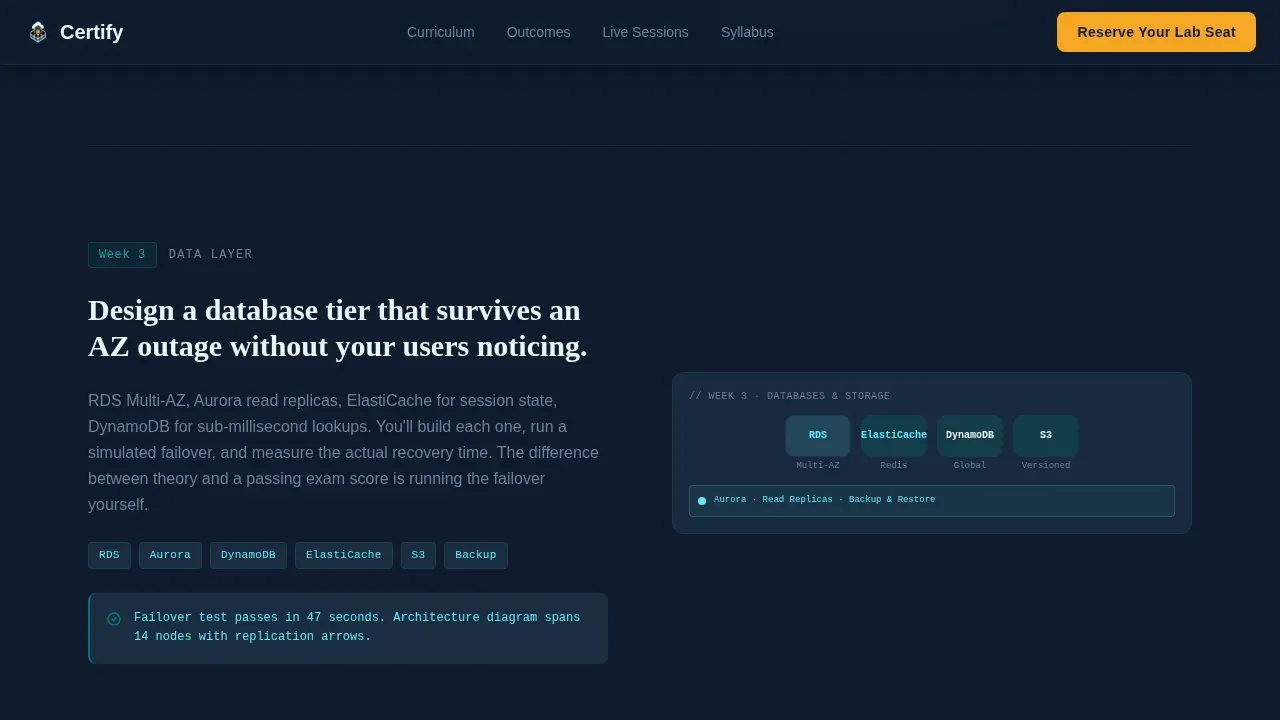The height and width of the screenshot is (720, 1280).
Task: Click the ElastiCache node in diagram
Action: [x=894, y=436]
